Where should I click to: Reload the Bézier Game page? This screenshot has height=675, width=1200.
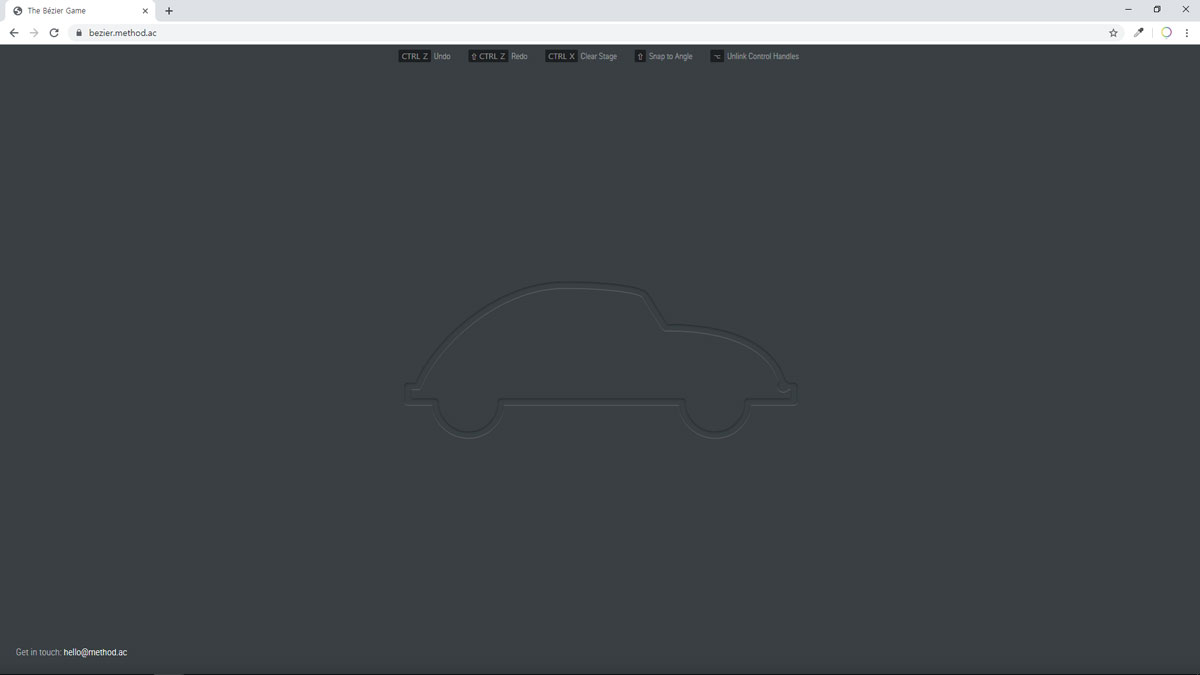click(54, 33)
